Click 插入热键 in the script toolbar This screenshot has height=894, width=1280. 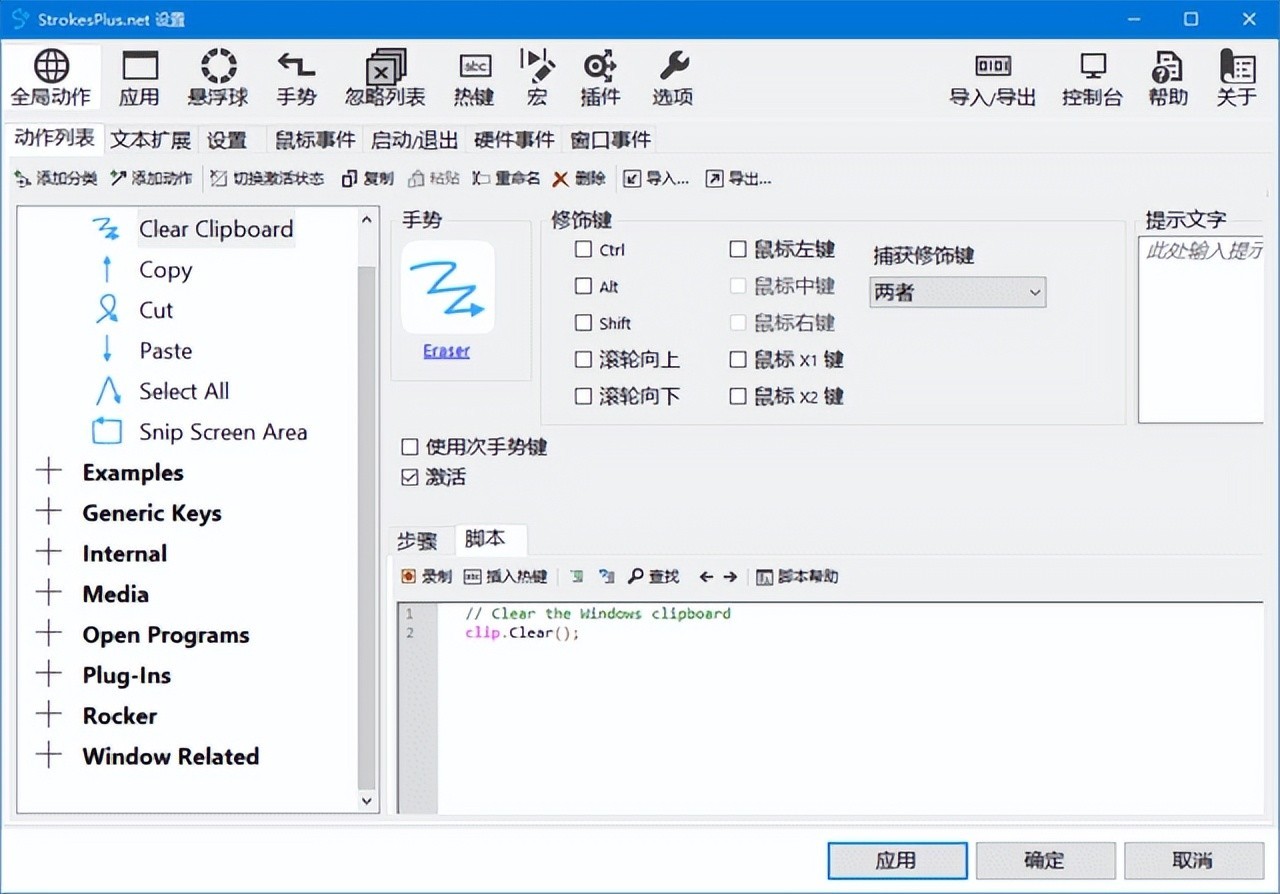click(506, 577)
